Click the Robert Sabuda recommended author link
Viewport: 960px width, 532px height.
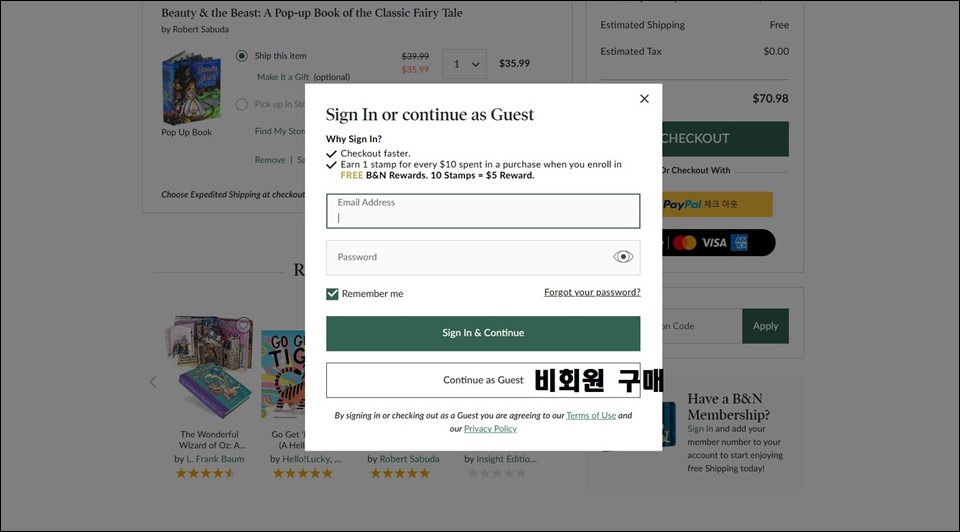tap(409, 459)
